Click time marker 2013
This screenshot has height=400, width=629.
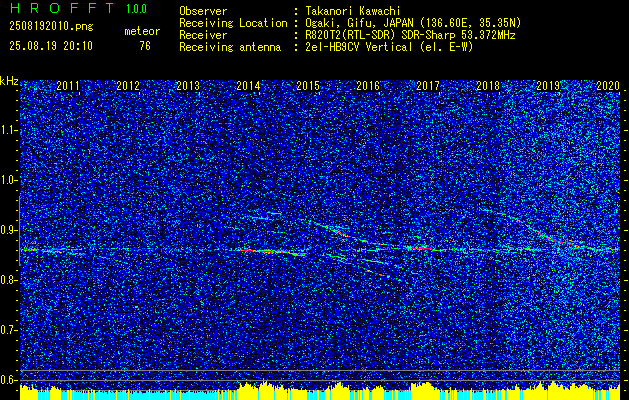tap(188, 86)
